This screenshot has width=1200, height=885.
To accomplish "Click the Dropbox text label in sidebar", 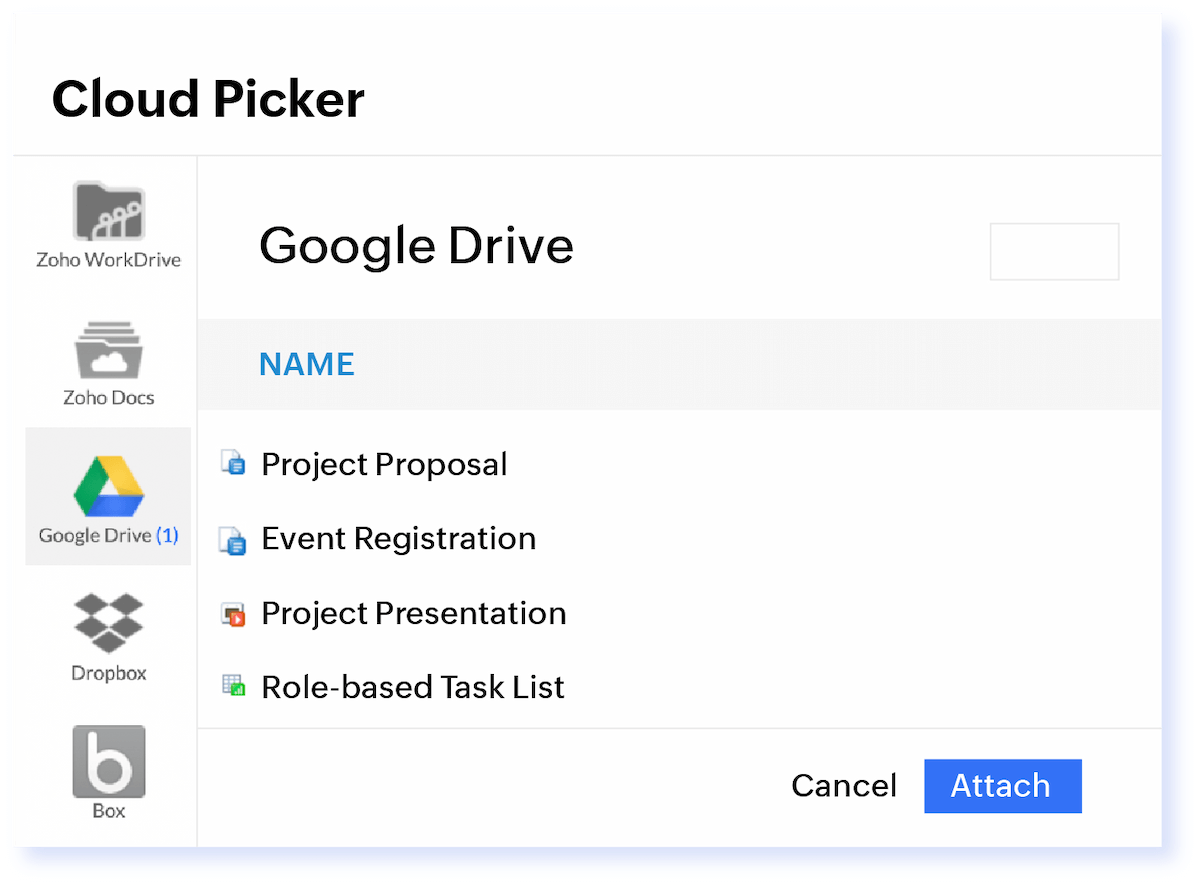I will tap(109, 673).
